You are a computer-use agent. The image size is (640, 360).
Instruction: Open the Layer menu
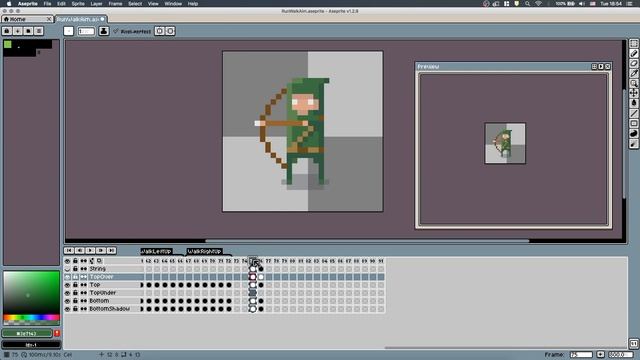point(96,4)
